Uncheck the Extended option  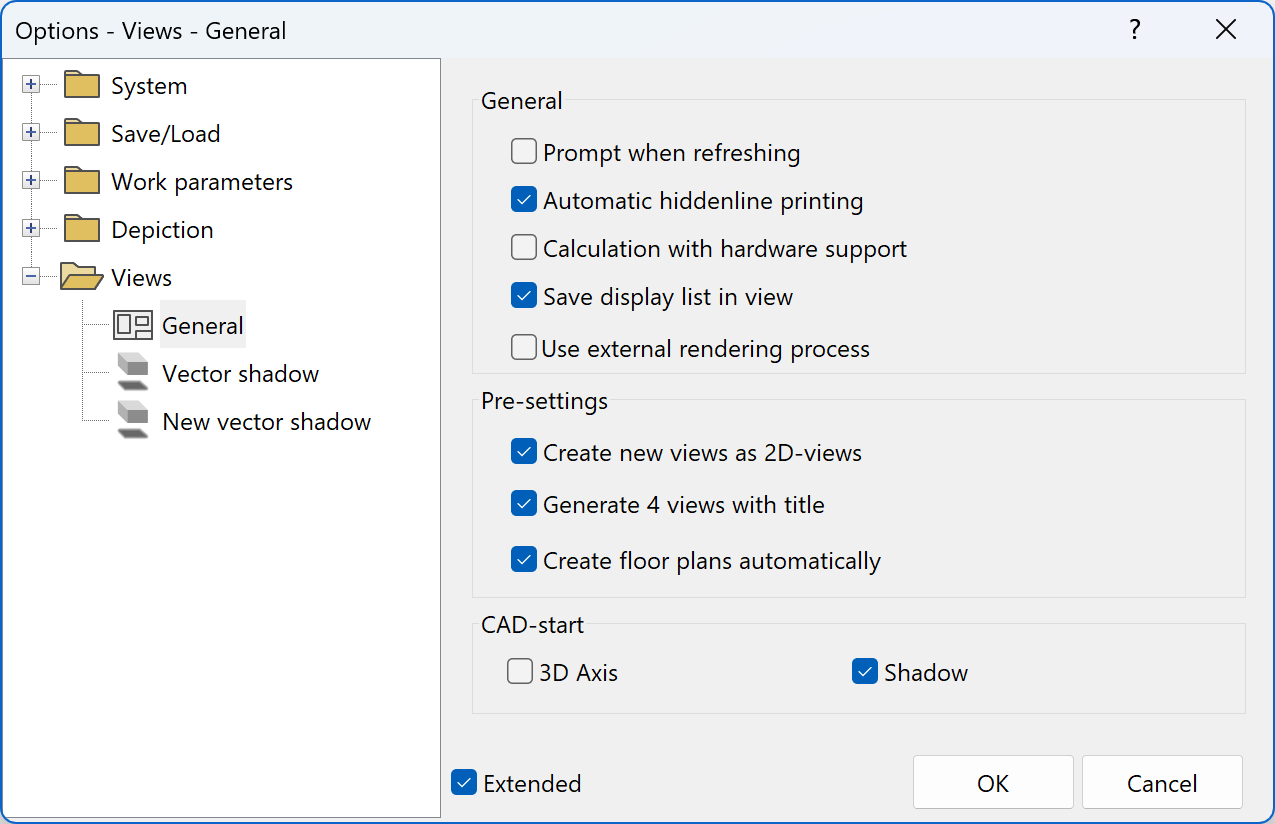click(x=464, y=783)
